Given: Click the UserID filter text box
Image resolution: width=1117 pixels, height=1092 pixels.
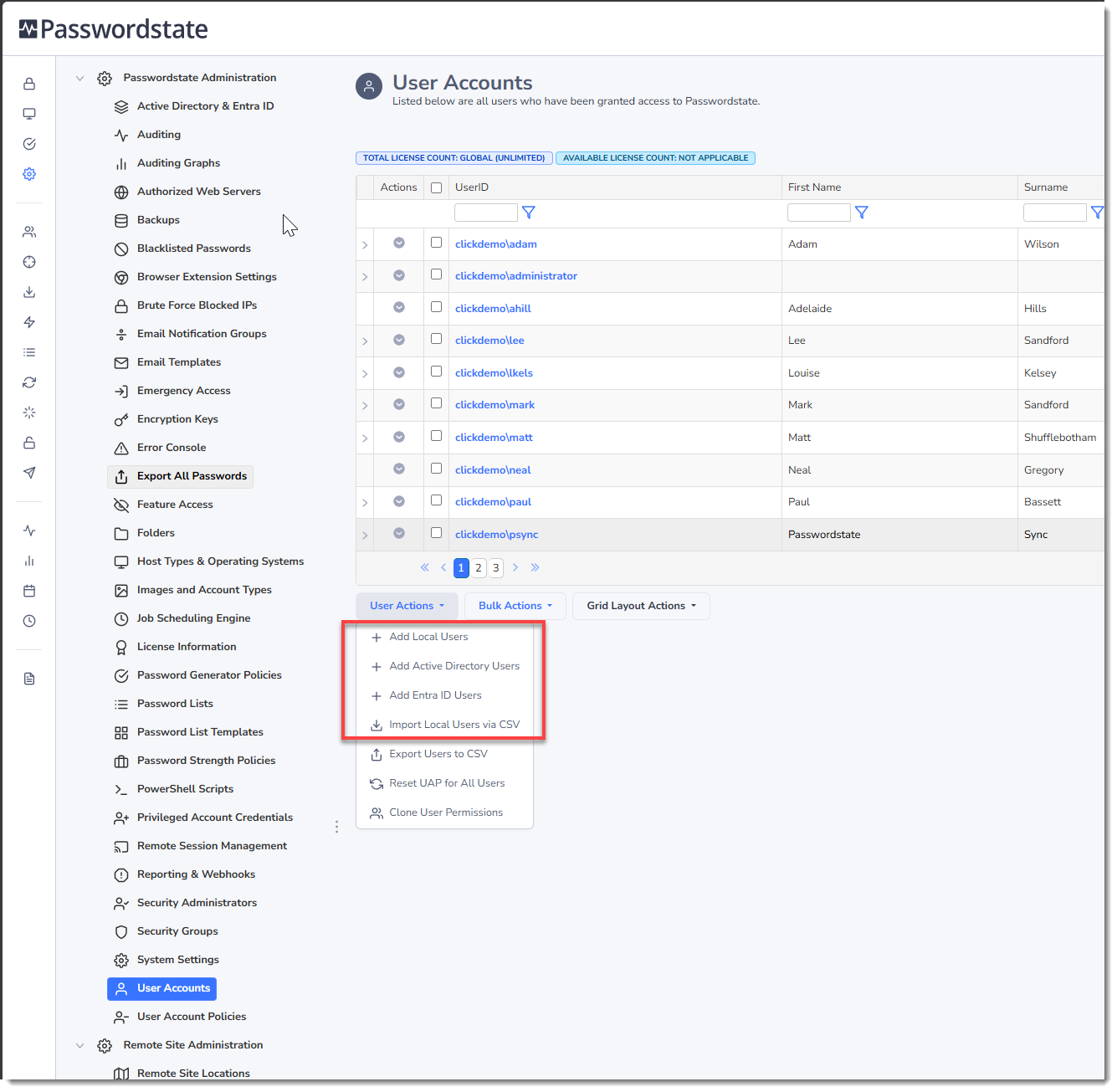Looking at the screenshot, I should [486, 213].
